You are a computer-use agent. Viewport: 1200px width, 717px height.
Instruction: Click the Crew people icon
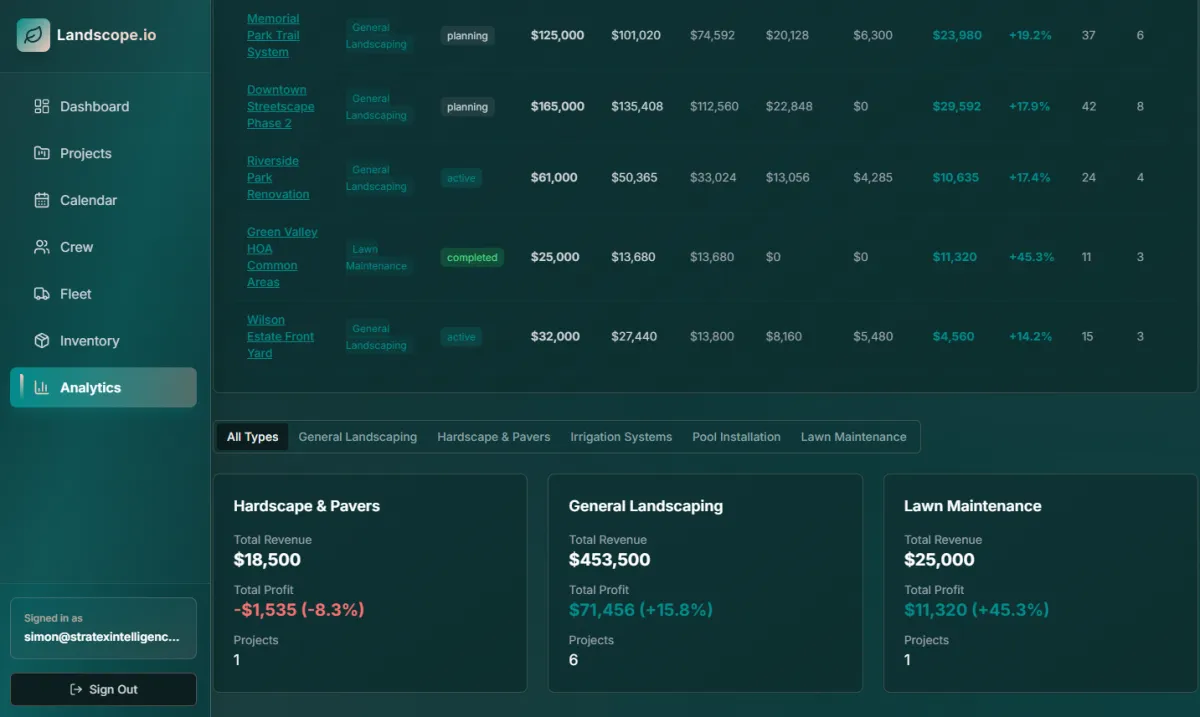pos(42,247)
